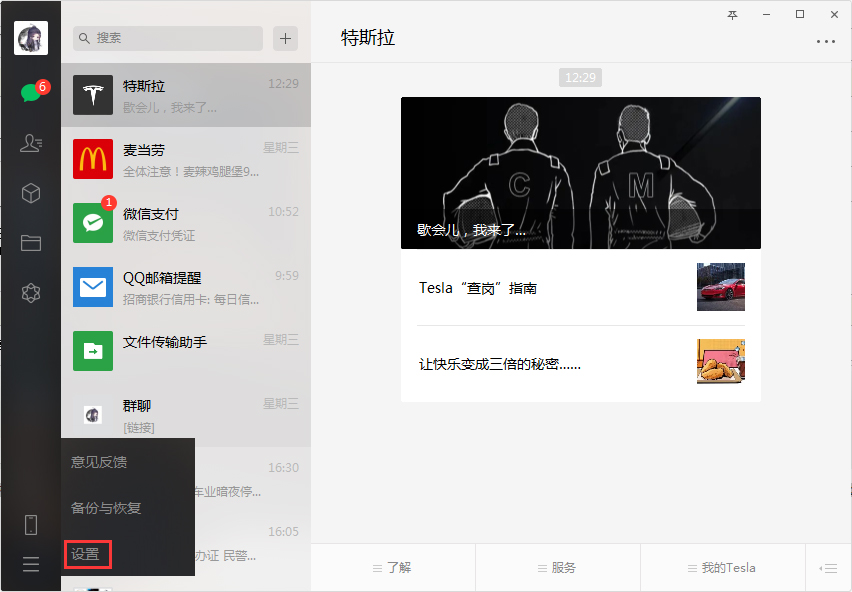
Task: Open the Mini Programs panel icon
Action: coord(30,292)
